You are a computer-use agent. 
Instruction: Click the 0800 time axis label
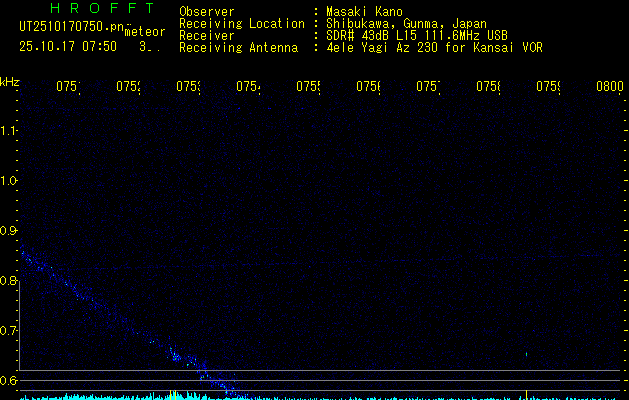(x=610, y=86)
